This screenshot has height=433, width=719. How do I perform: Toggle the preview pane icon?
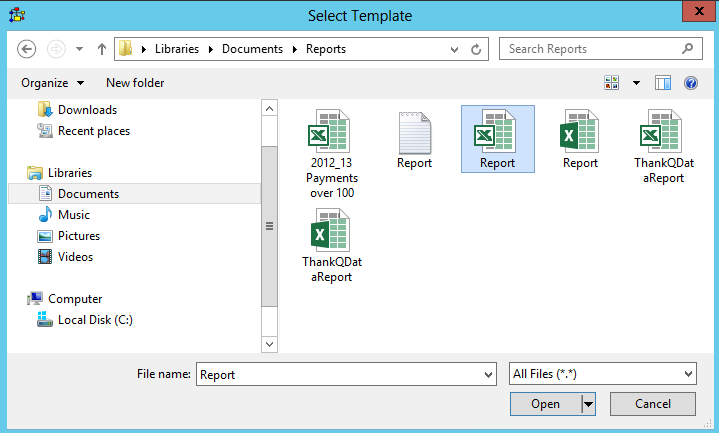tap(662, 83)
